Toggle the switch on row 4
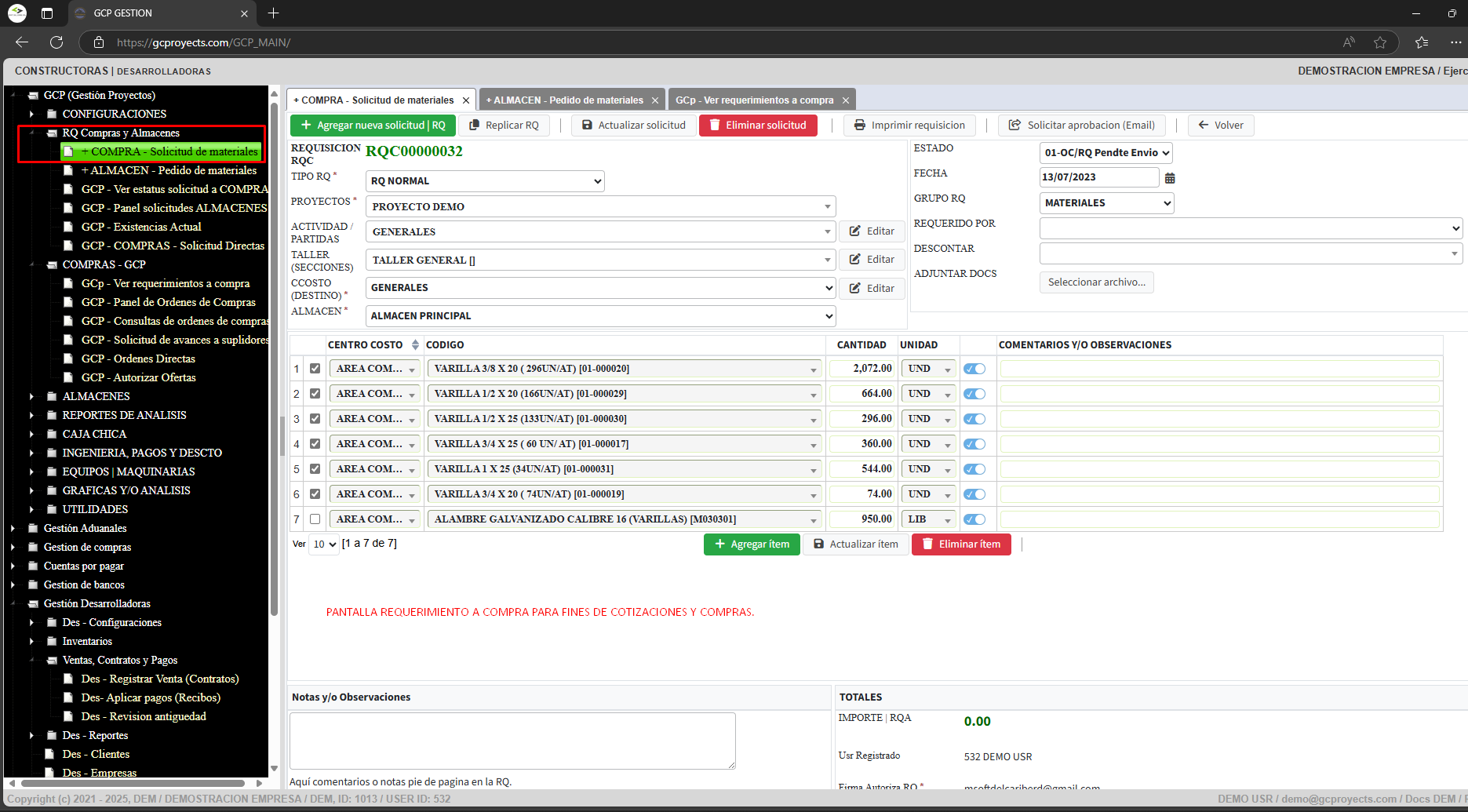The height and width of the screenshot is (812, 1468). 974,444
